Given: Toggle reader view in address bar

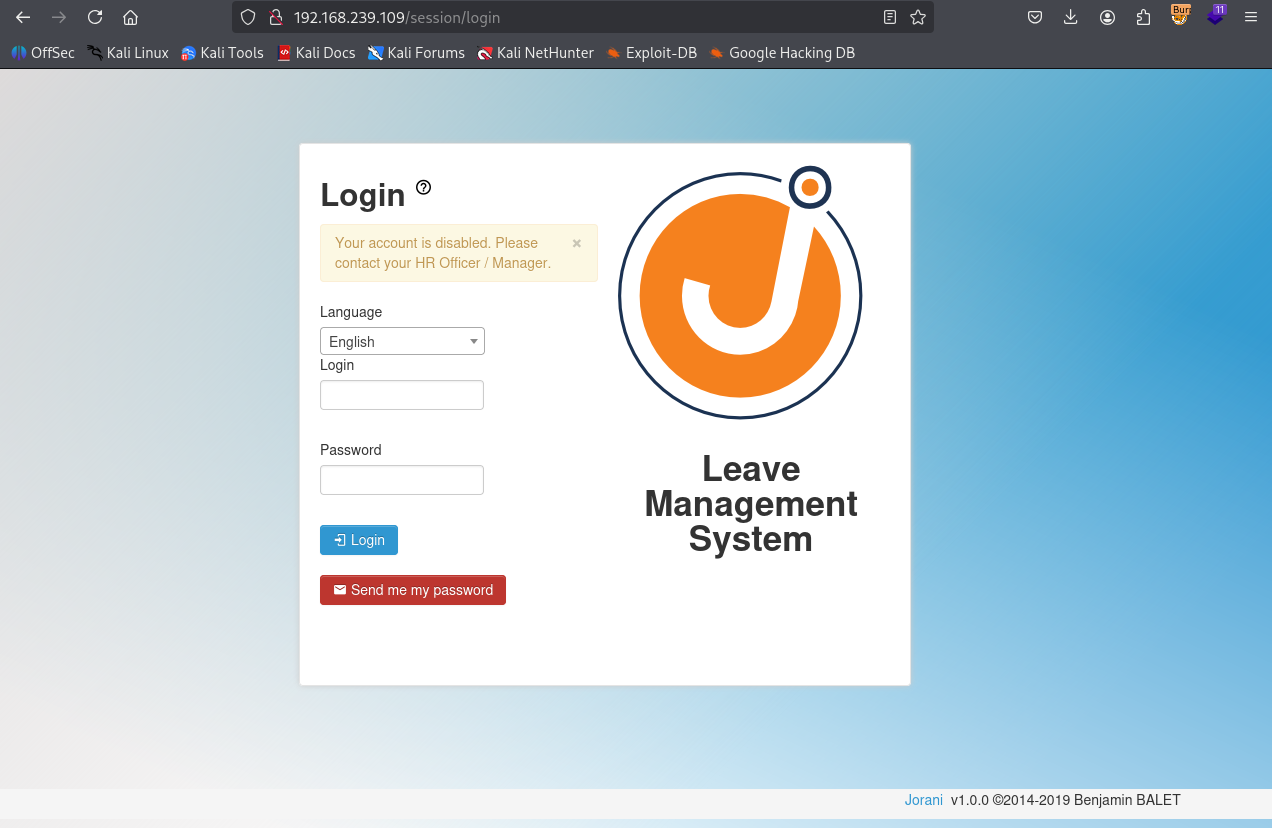Looking at the screenshot, I should pos(890,17).
